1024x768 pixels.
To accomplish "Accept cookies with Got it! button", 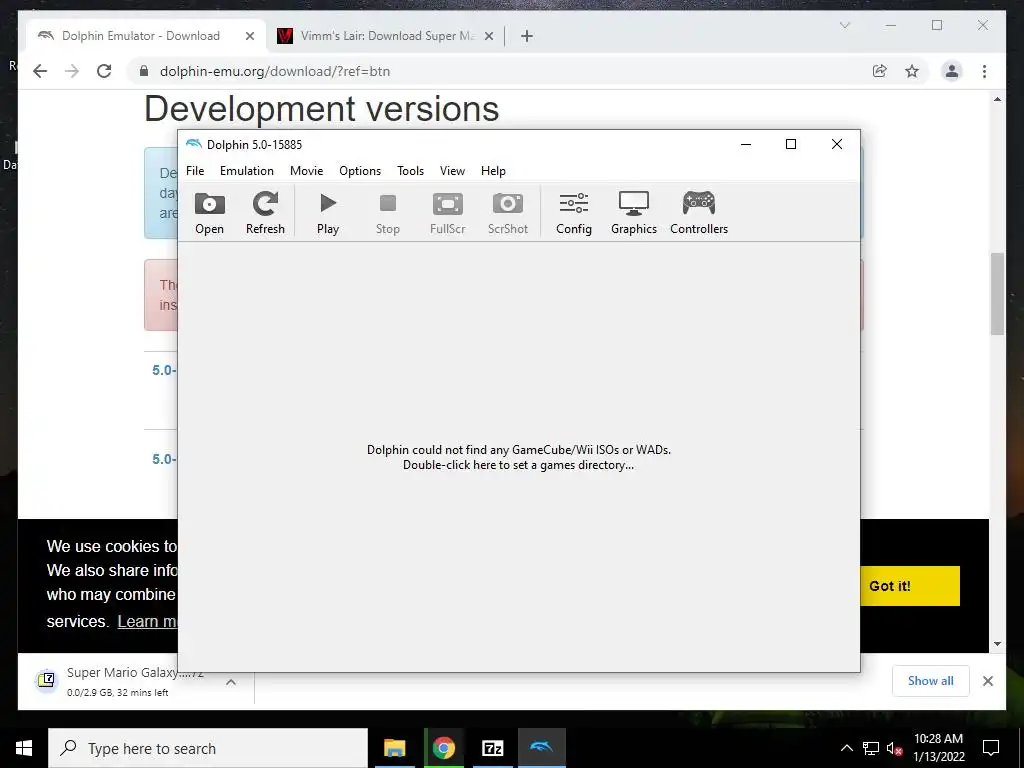I will (x=909, y=586).
